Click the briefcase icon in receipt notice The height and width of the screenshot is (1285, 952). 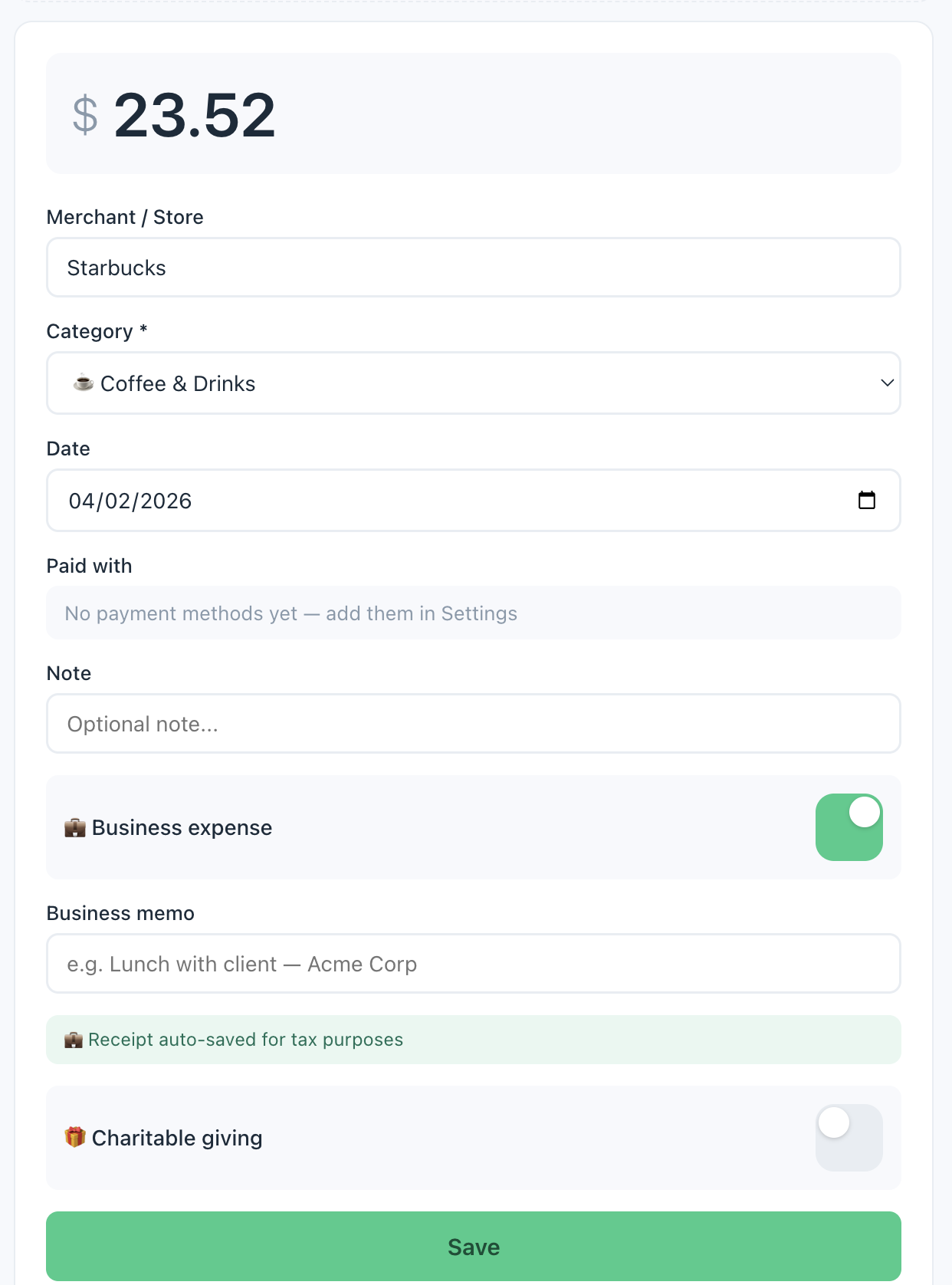[74, 1040]
